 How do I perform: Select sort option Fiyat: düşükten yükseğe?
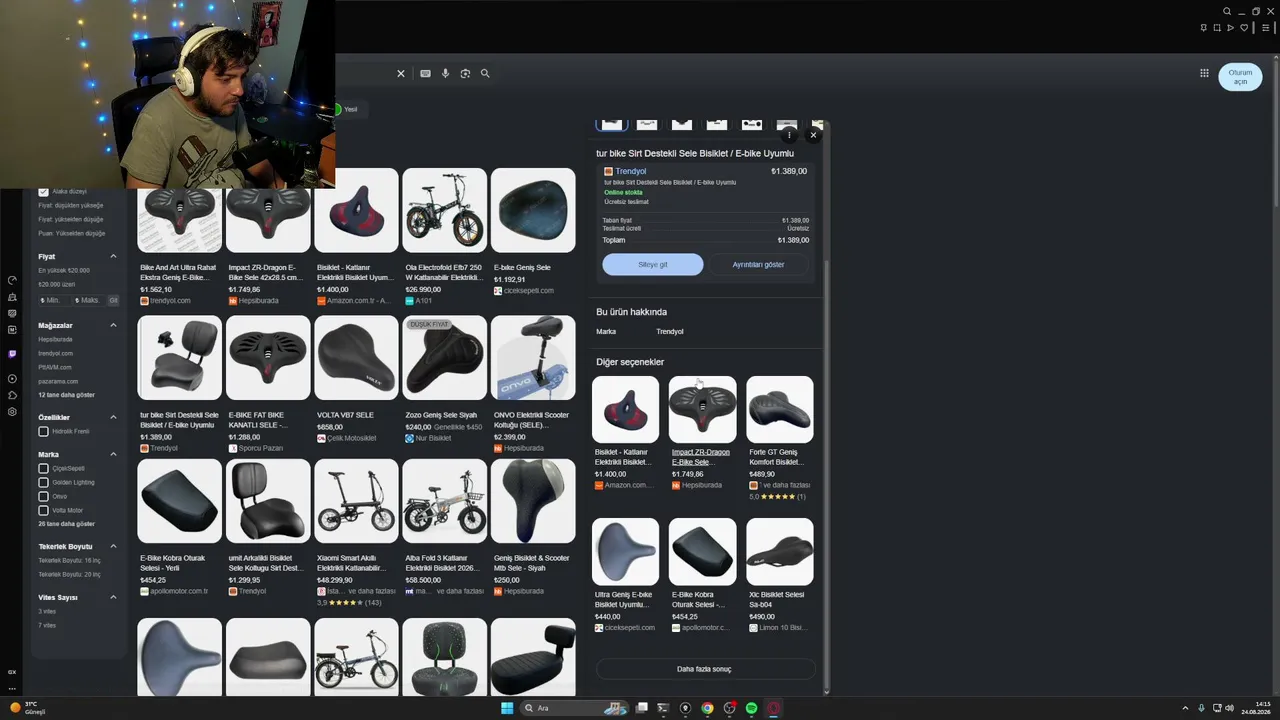pyautogui.click(x=71, y=205)
